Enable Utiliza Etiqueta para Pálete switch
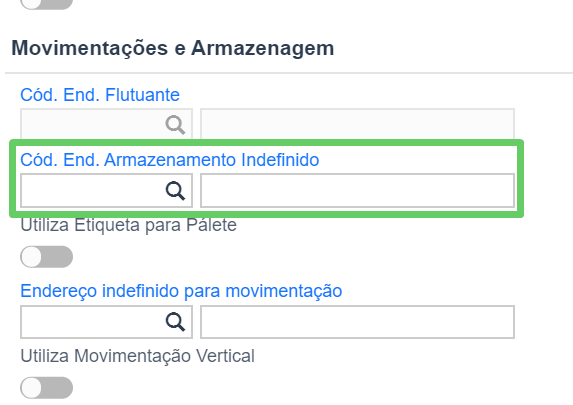 (x=46, y=257)
